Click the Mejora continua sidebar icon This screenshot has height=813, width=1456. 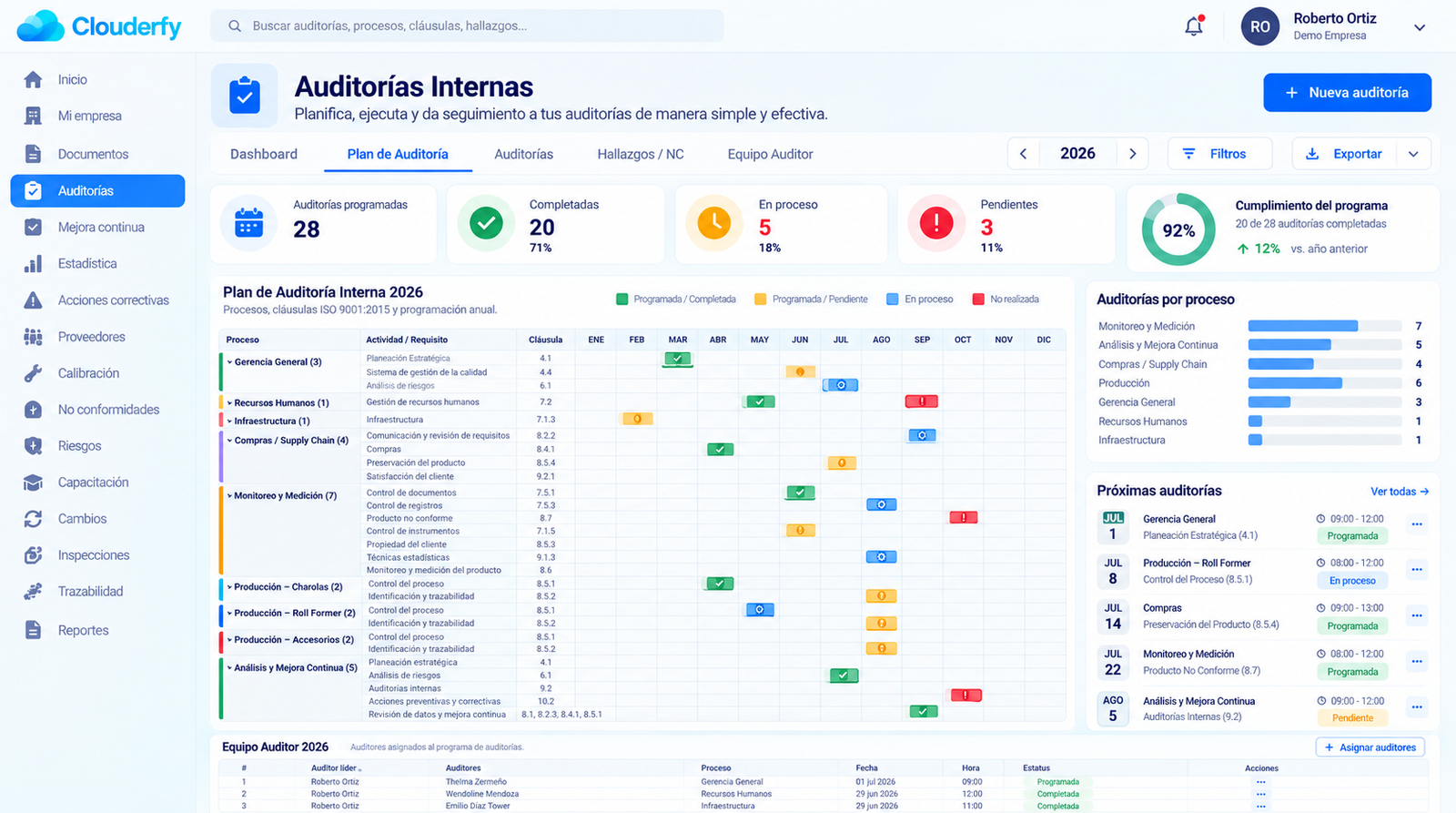tap(33, 227)
